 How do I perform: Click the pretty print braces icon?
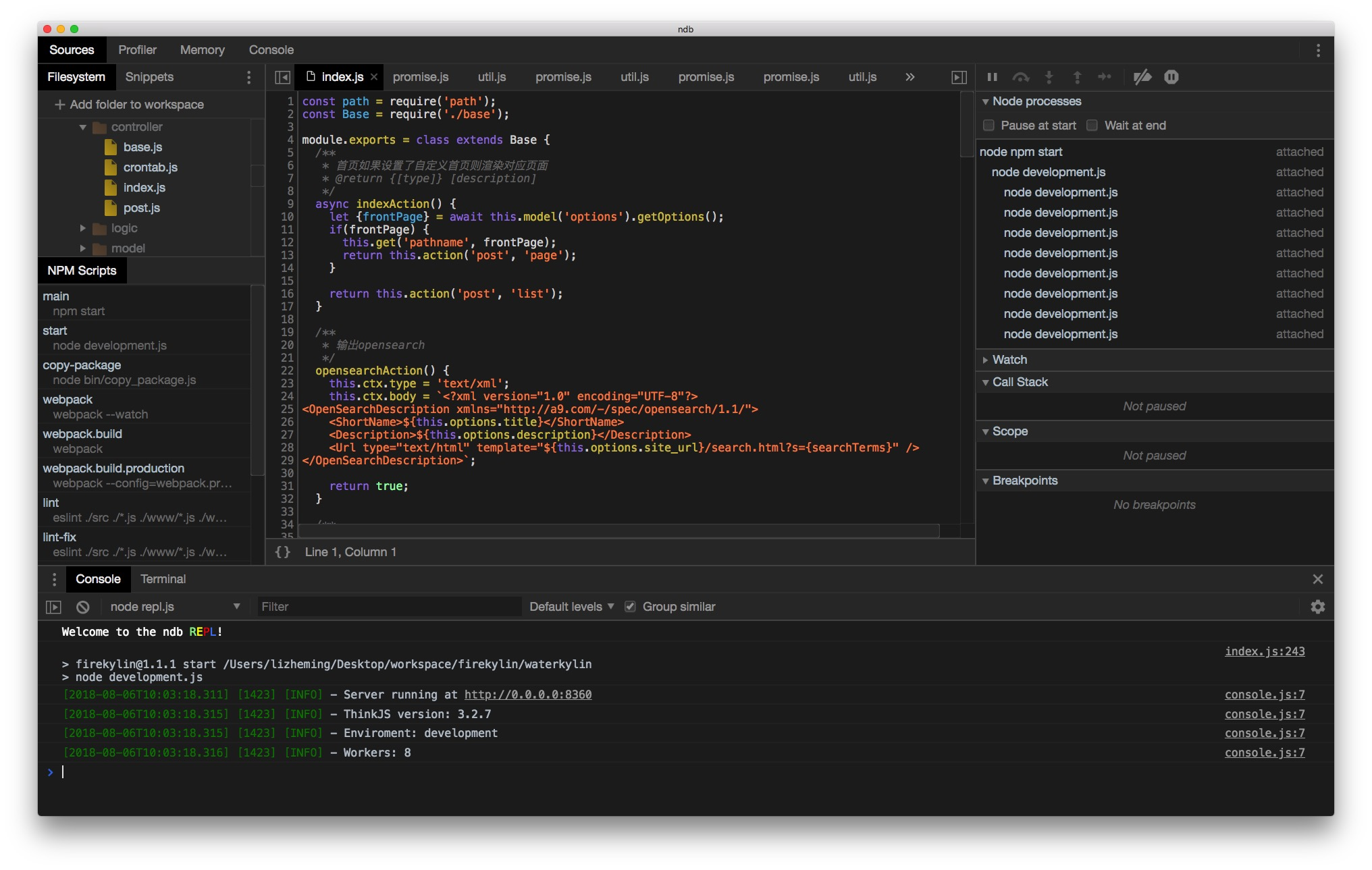coord(283,552)
